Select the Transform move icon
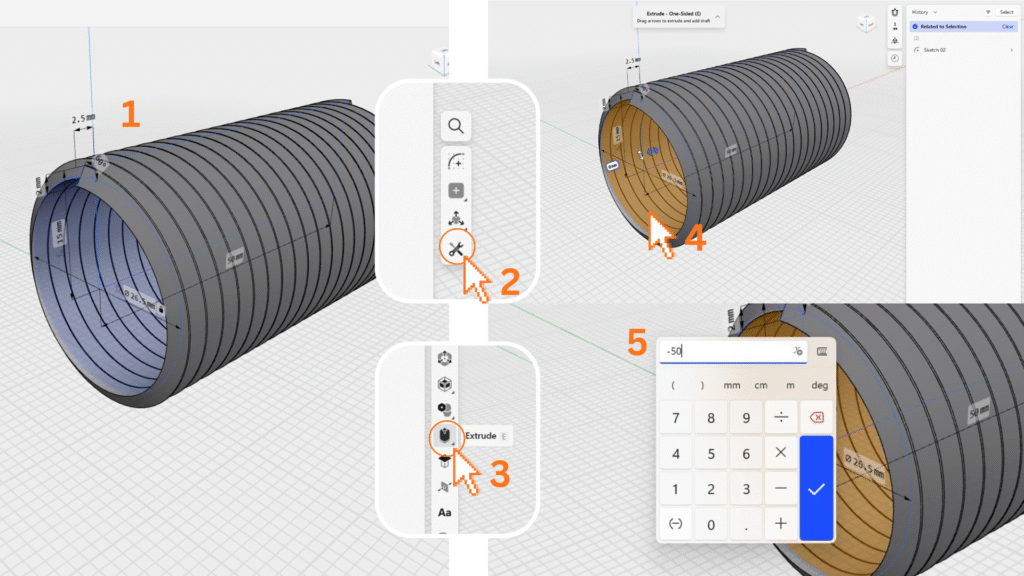This screenshot has width=1024, height=576. click(x=456, y=220)
